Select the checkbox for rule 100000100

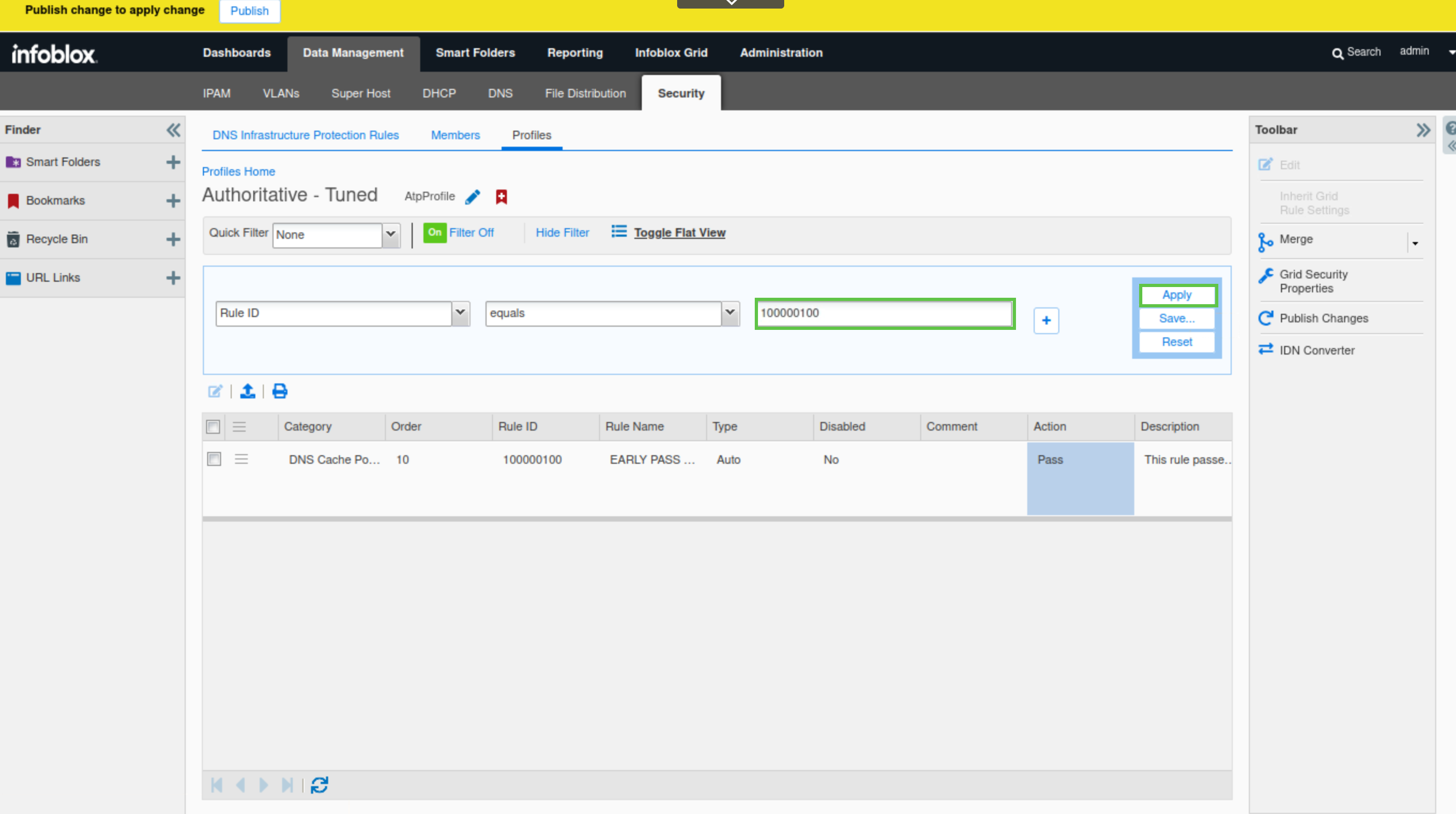click(214, 459)
